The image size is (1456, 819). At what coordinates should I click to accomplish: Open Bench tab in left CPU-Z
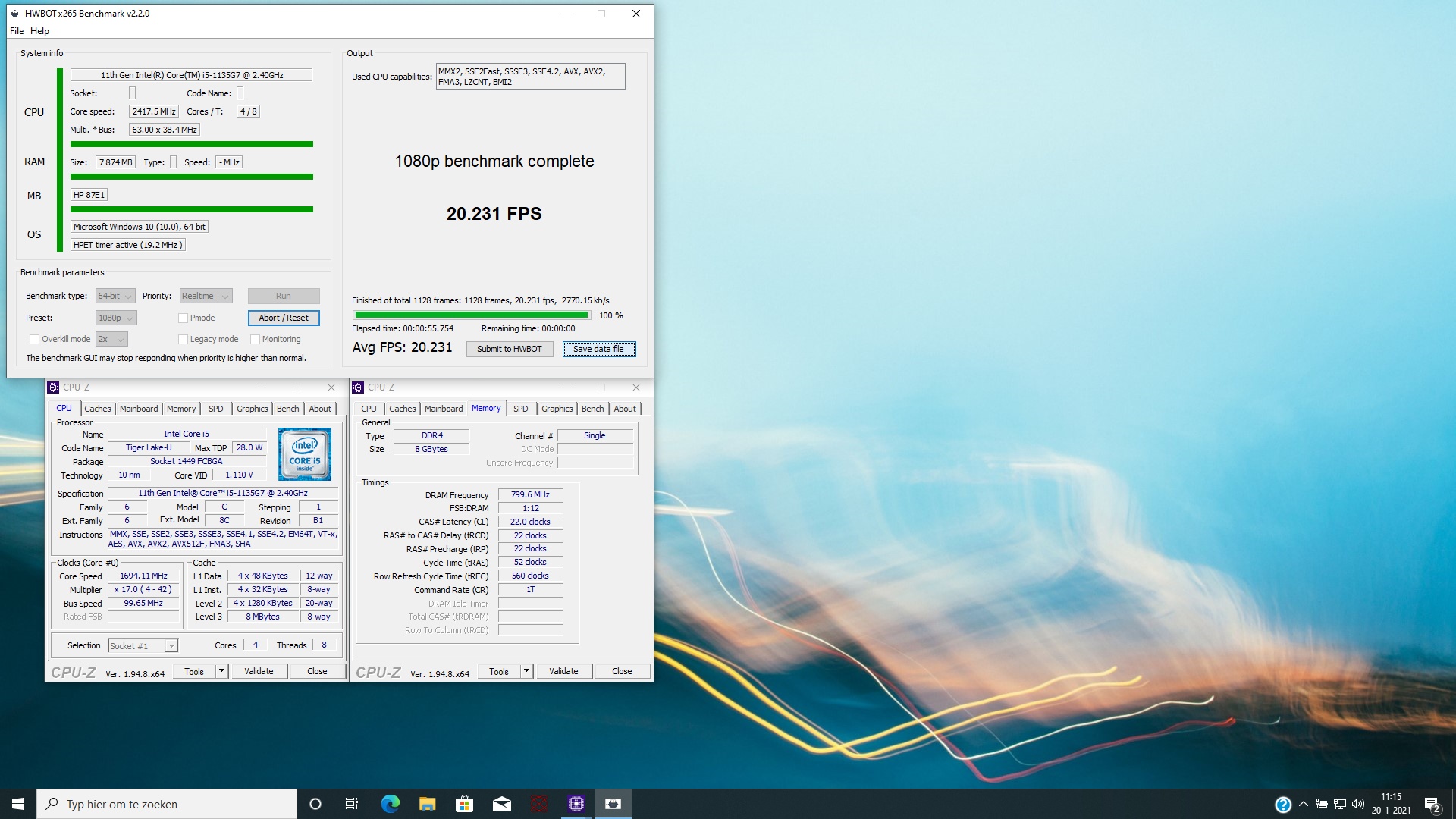287,409
